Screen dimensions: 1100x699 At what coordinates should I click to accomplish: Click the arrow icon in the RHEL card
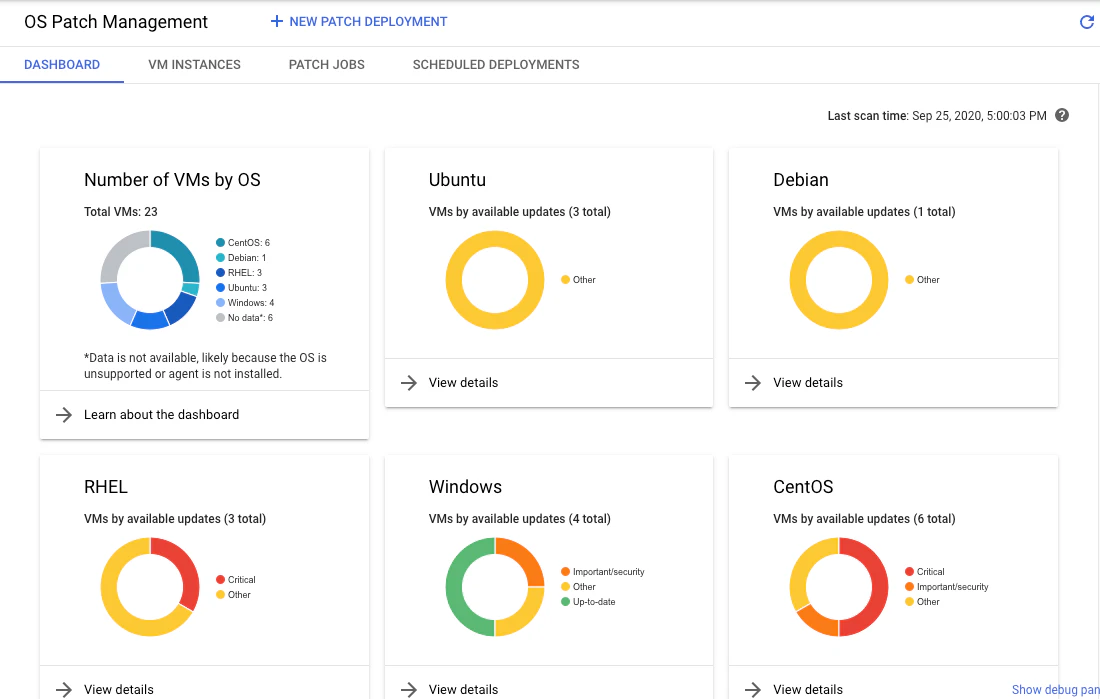coord(64,690)
